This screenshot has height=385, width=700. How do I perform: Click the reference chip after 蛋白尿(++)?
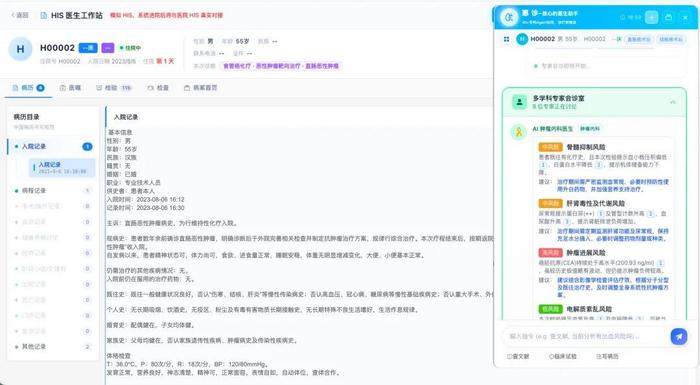tap(601, 214)
